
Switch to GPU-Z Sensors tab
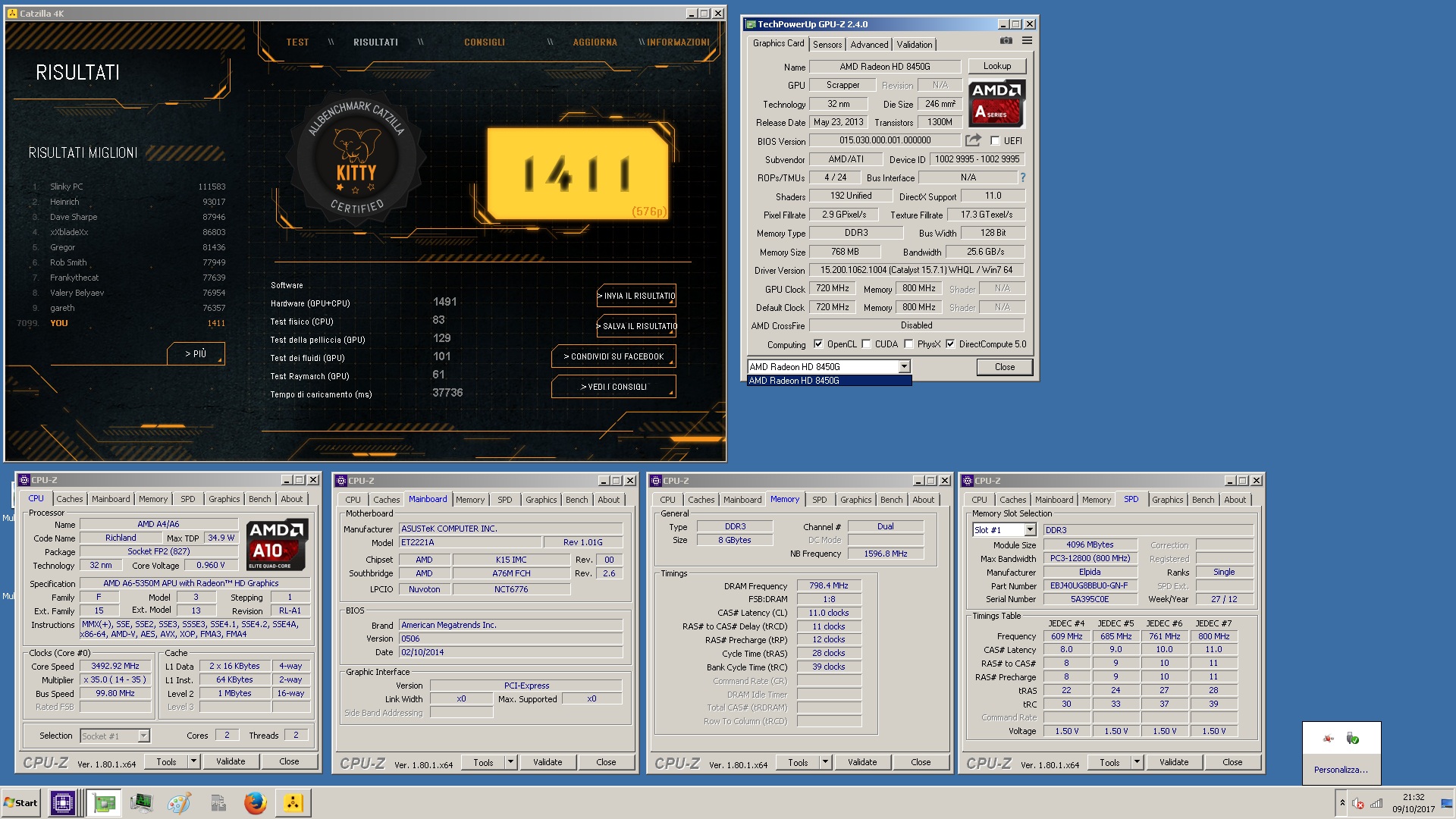(827, 45)
